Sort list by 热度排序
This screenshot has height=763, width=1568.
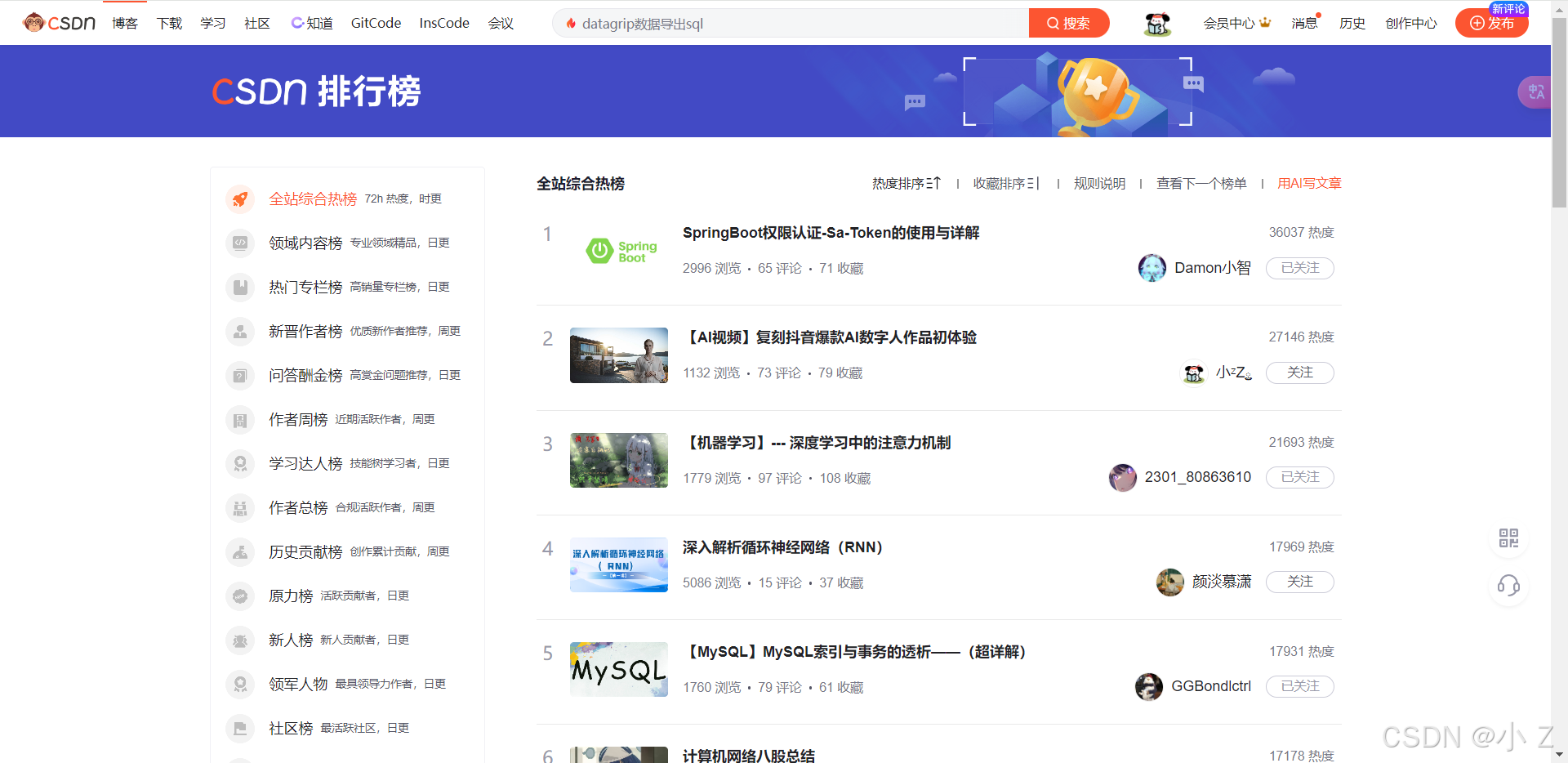pyautogui.click(x=906, y=184)
